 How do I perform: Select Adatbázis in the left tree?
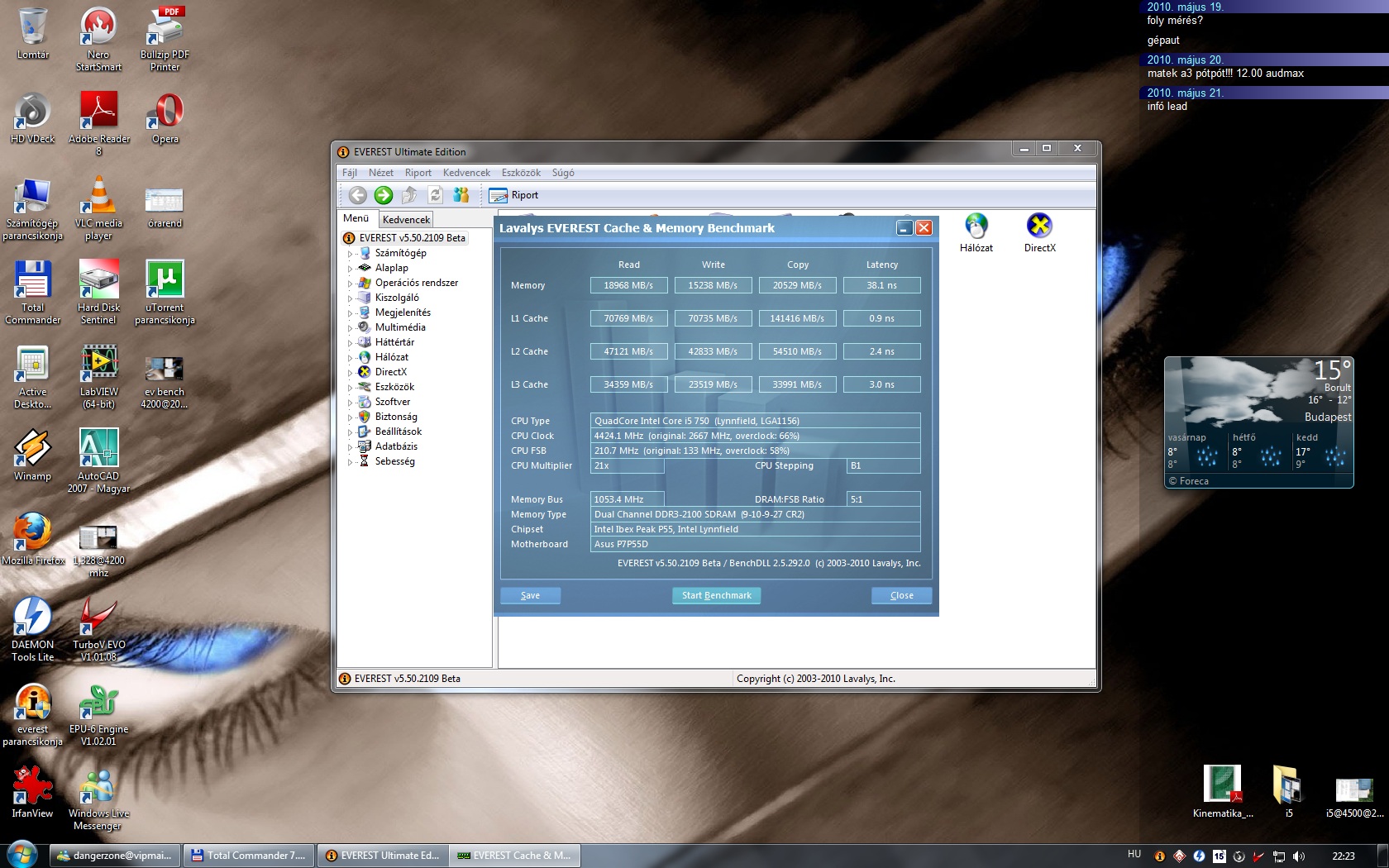point(396,446)
